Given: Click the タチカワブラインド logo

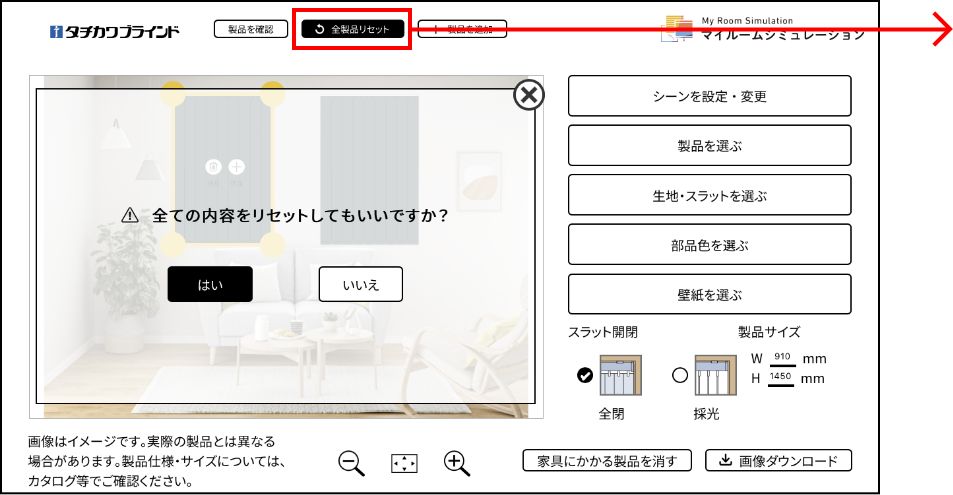Looking at the screenshot, I should (114, 31).
